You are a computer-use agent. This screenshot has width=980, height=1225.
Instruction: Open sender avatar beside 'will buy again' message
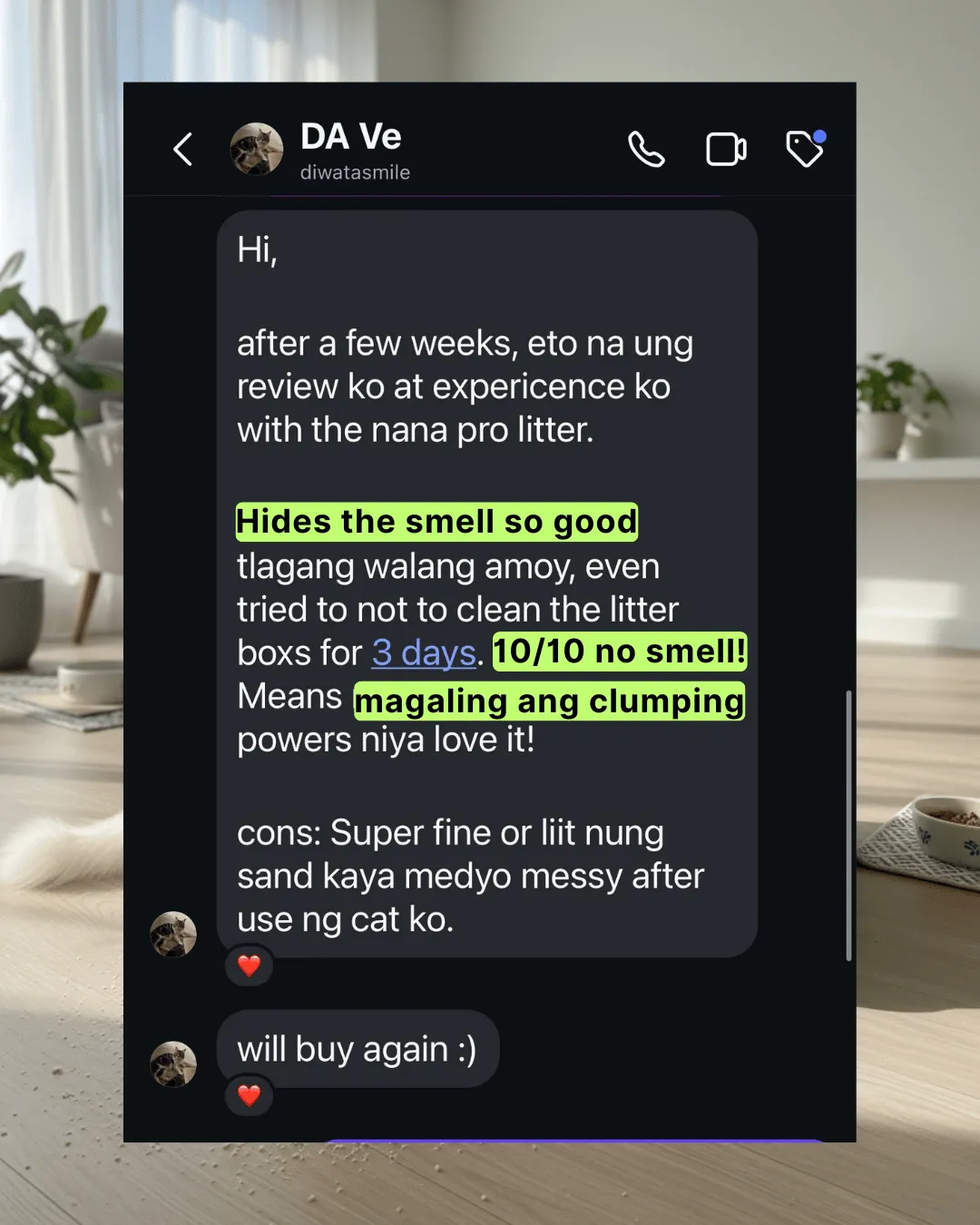click(x=173, y=1063)
